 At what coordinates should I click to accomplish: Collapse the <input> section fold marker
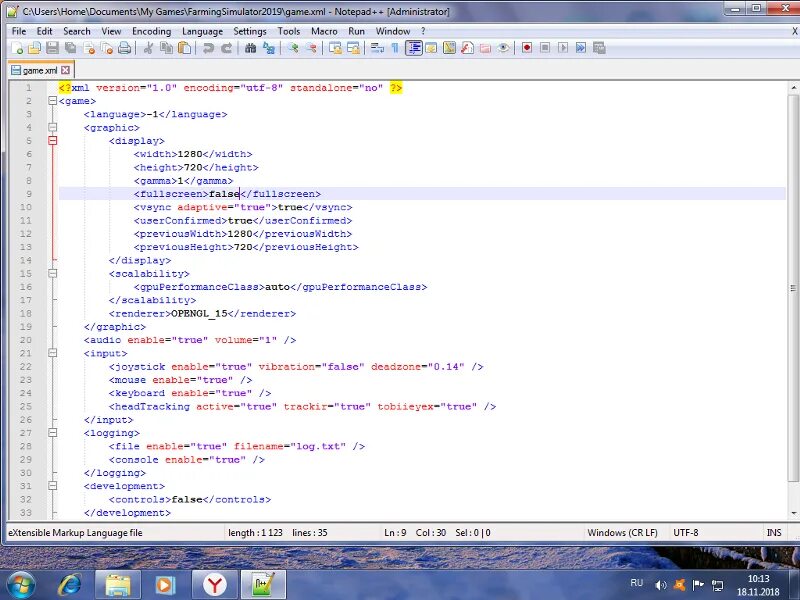(53, 353)
